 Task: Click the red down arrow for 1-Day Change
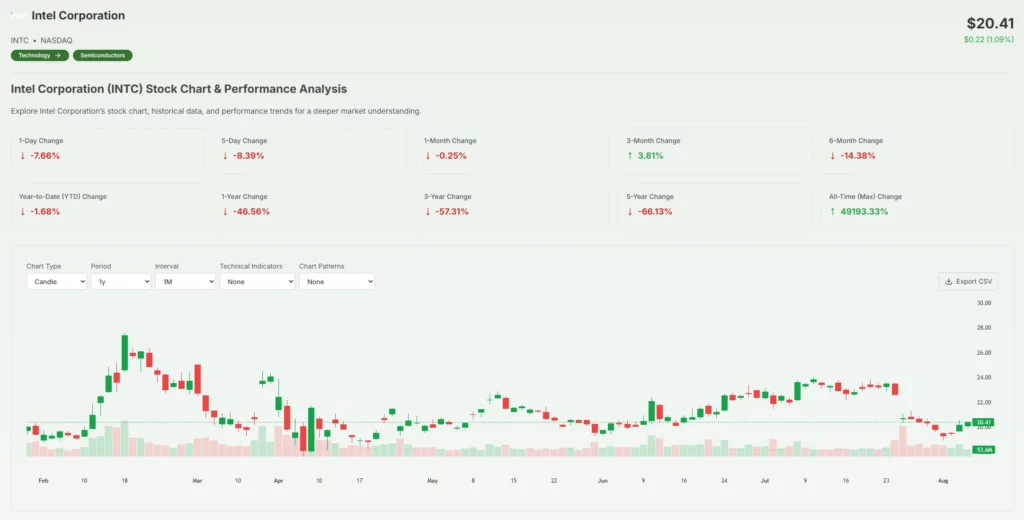click(x=22, y=156)
